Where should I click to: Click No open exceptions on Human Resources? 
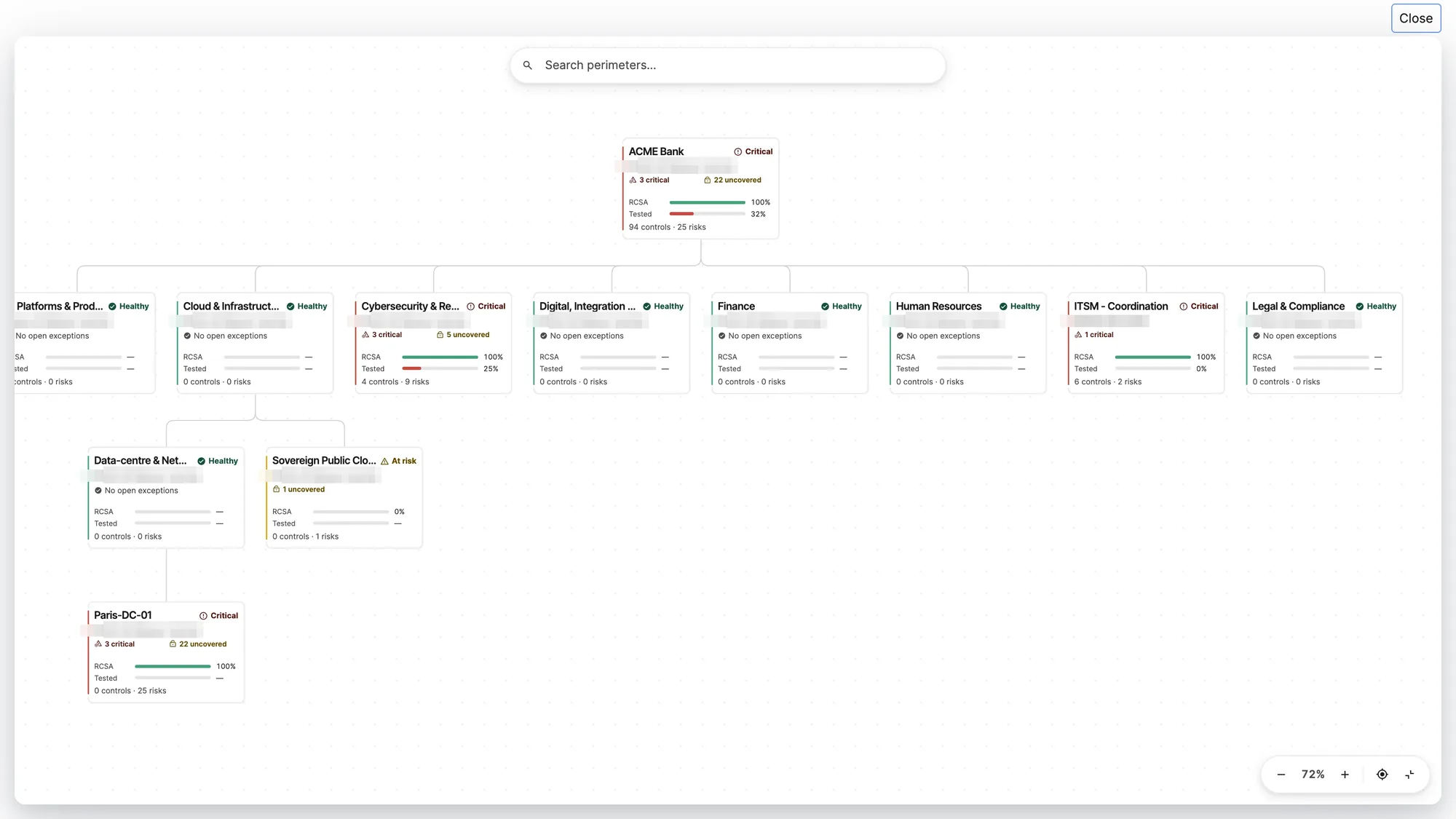point(938,336)
